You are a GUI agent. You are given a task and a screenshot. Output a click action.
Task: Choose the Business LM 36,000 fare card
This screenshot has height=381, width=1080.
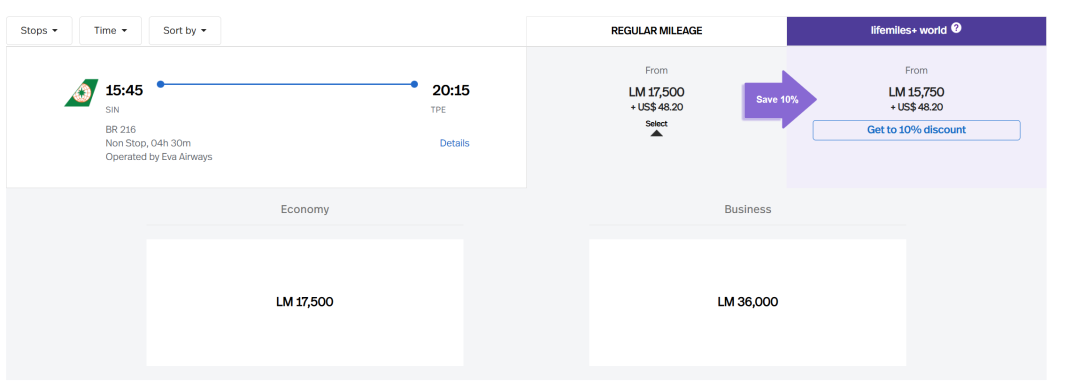click(747, 302)
